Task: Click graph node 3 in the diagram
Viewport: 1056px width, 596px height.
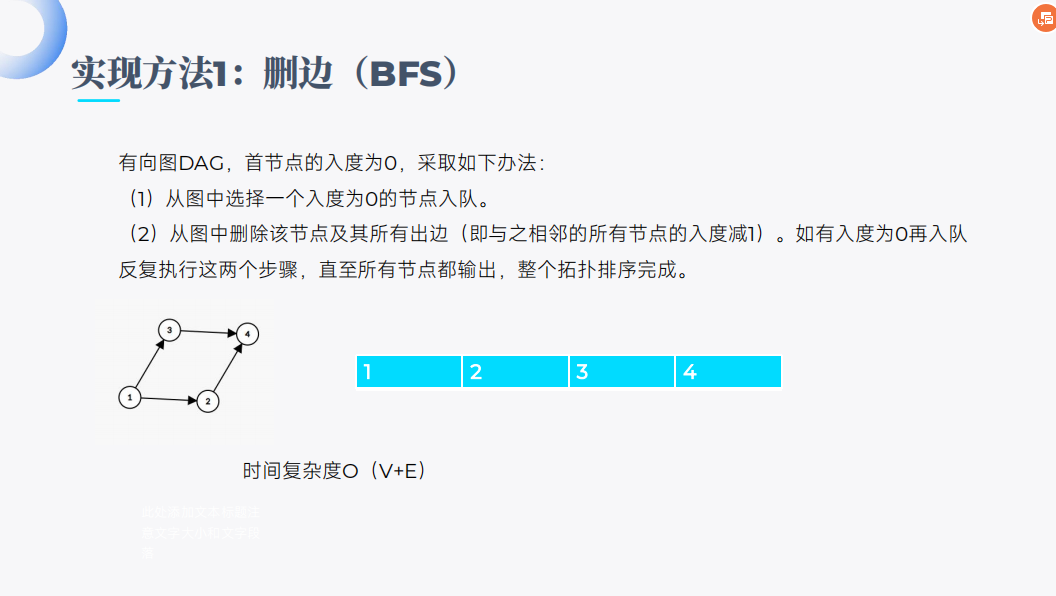Action: [x=170, y=329]
